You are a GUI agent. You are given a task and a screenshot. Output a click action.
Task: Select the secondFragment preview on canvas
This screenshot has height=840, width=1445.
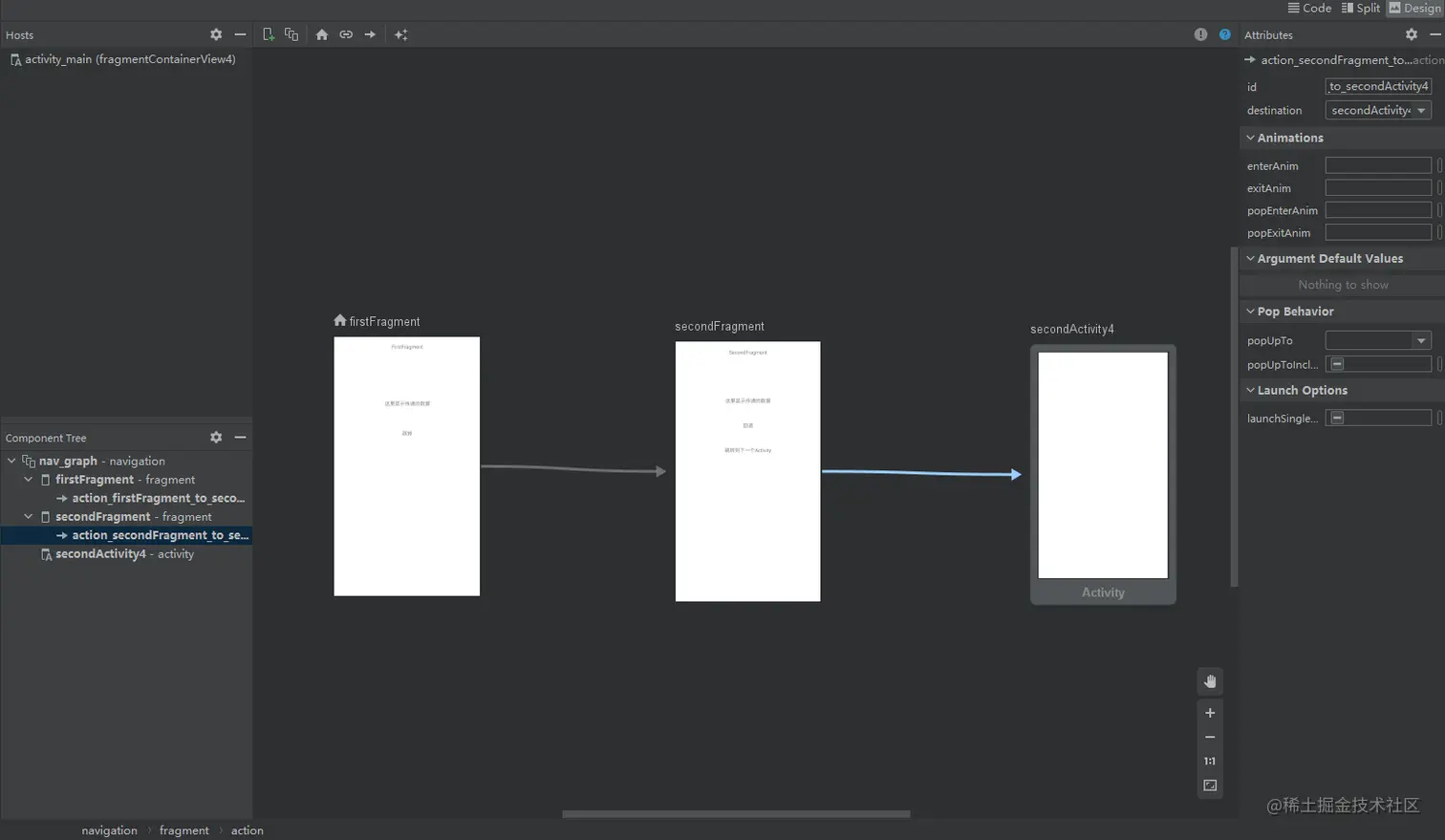click(x=747, y=471)
